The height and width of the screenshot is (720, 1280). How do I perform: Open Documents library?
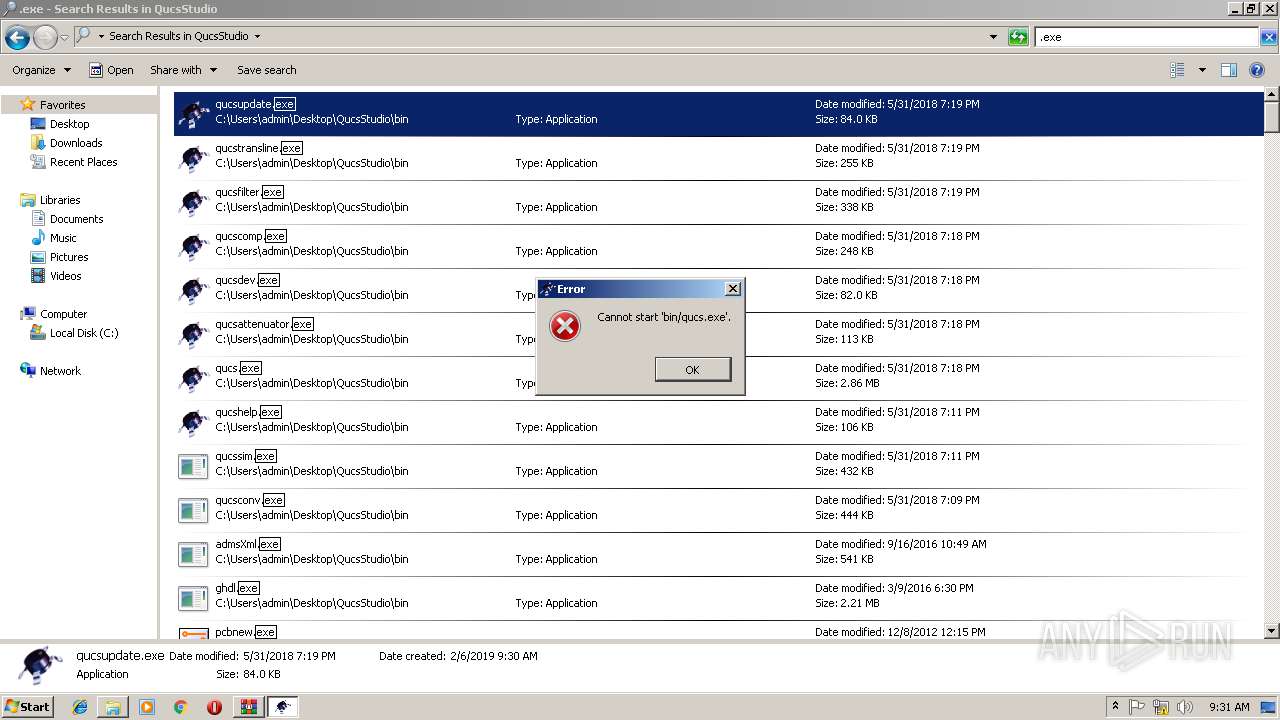76,219
